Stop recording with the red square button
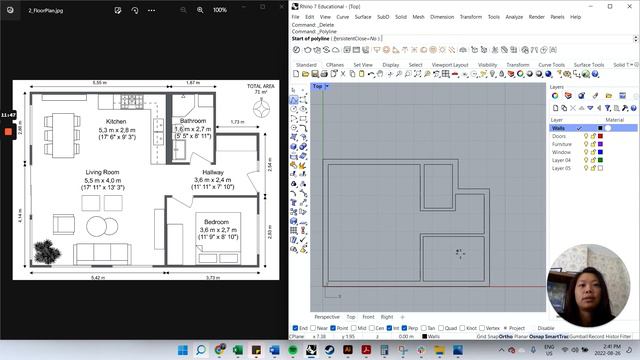 click(x=8, y=131)
